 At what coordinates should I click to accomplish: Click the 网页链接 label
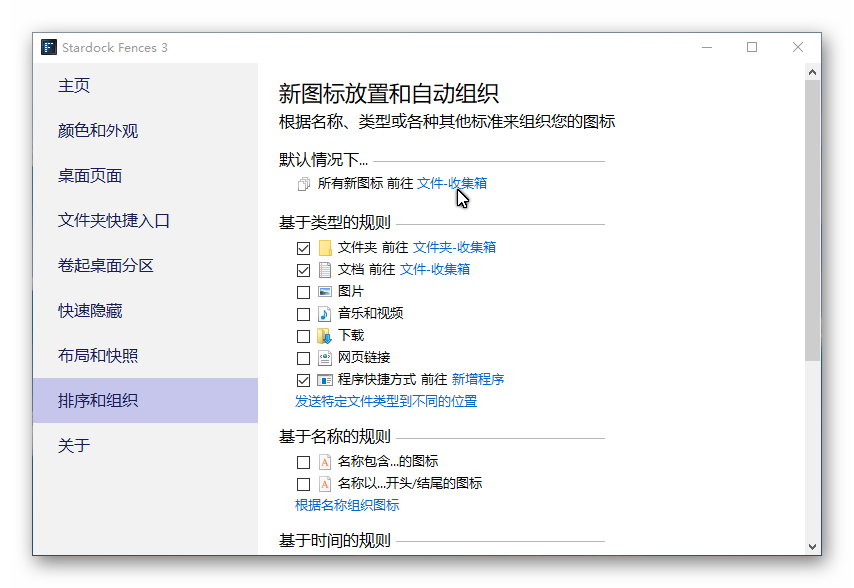(x=364, y=357)
